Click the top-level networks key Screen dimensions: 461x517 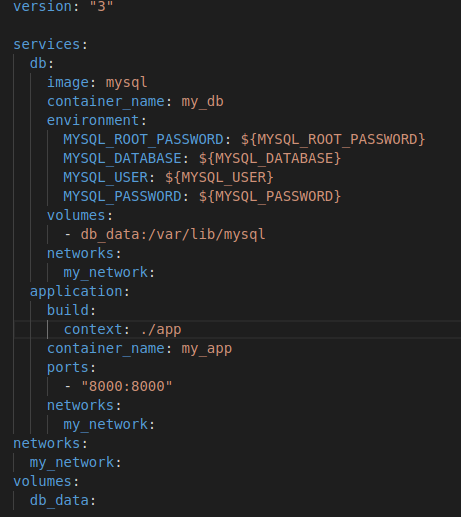tap(46, 443)
